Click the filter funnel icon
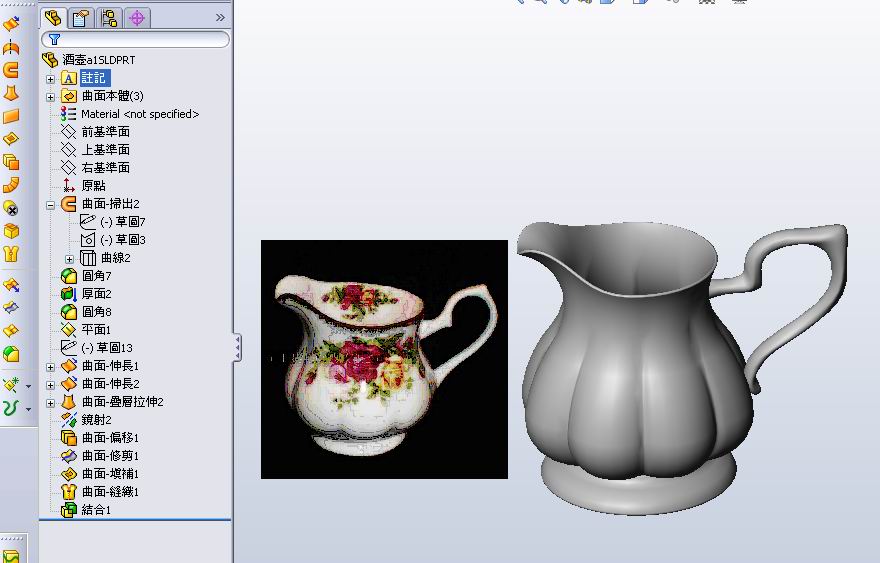This screenshot has width=880, height=563. 54,39
